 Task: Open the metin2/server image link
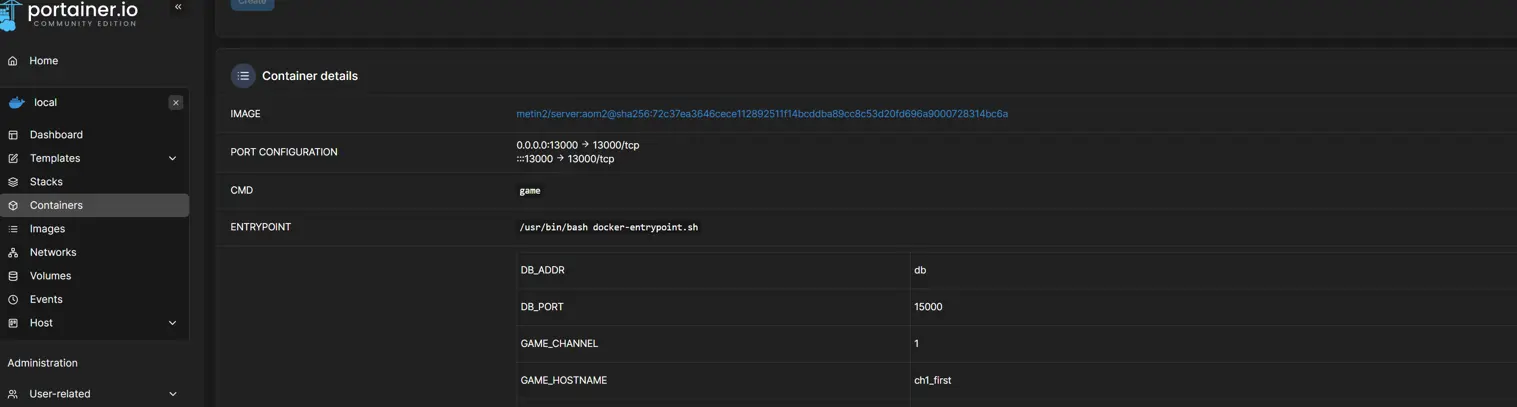coord(761,114)
